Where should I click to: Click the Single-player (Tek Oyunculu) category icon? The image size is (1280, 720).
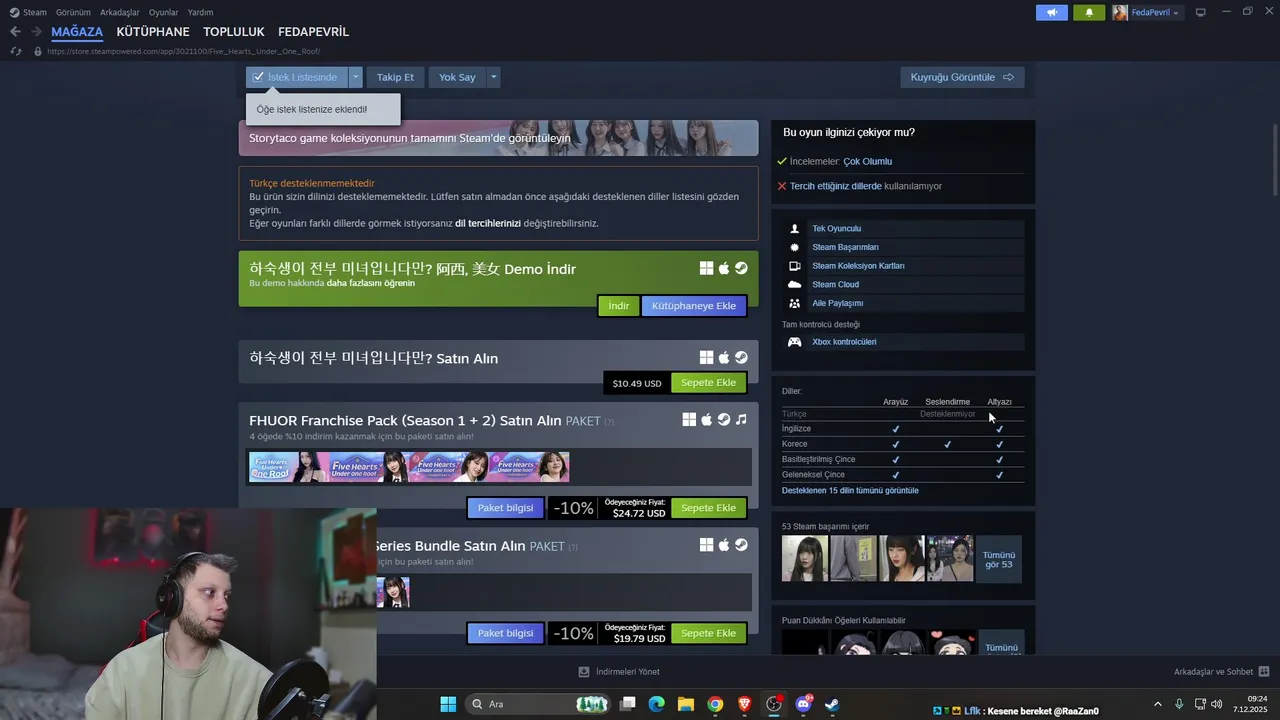795,229
